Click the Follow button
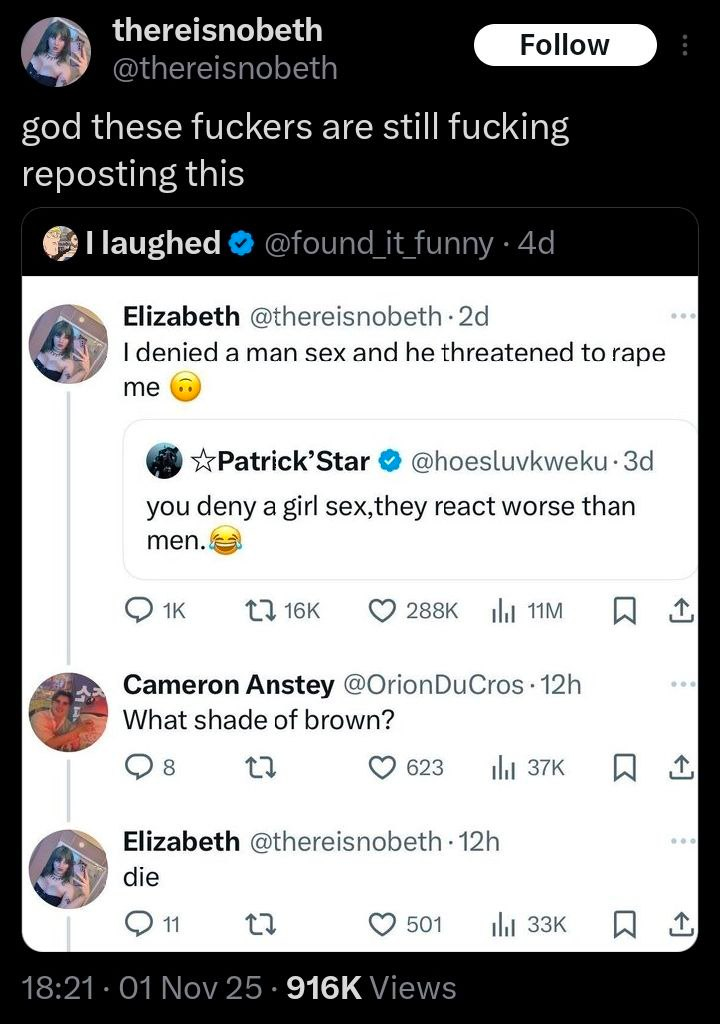Image resolution: width=720 pixels, height=1024 pixels. pyautogui.click(x=564, y=45)
